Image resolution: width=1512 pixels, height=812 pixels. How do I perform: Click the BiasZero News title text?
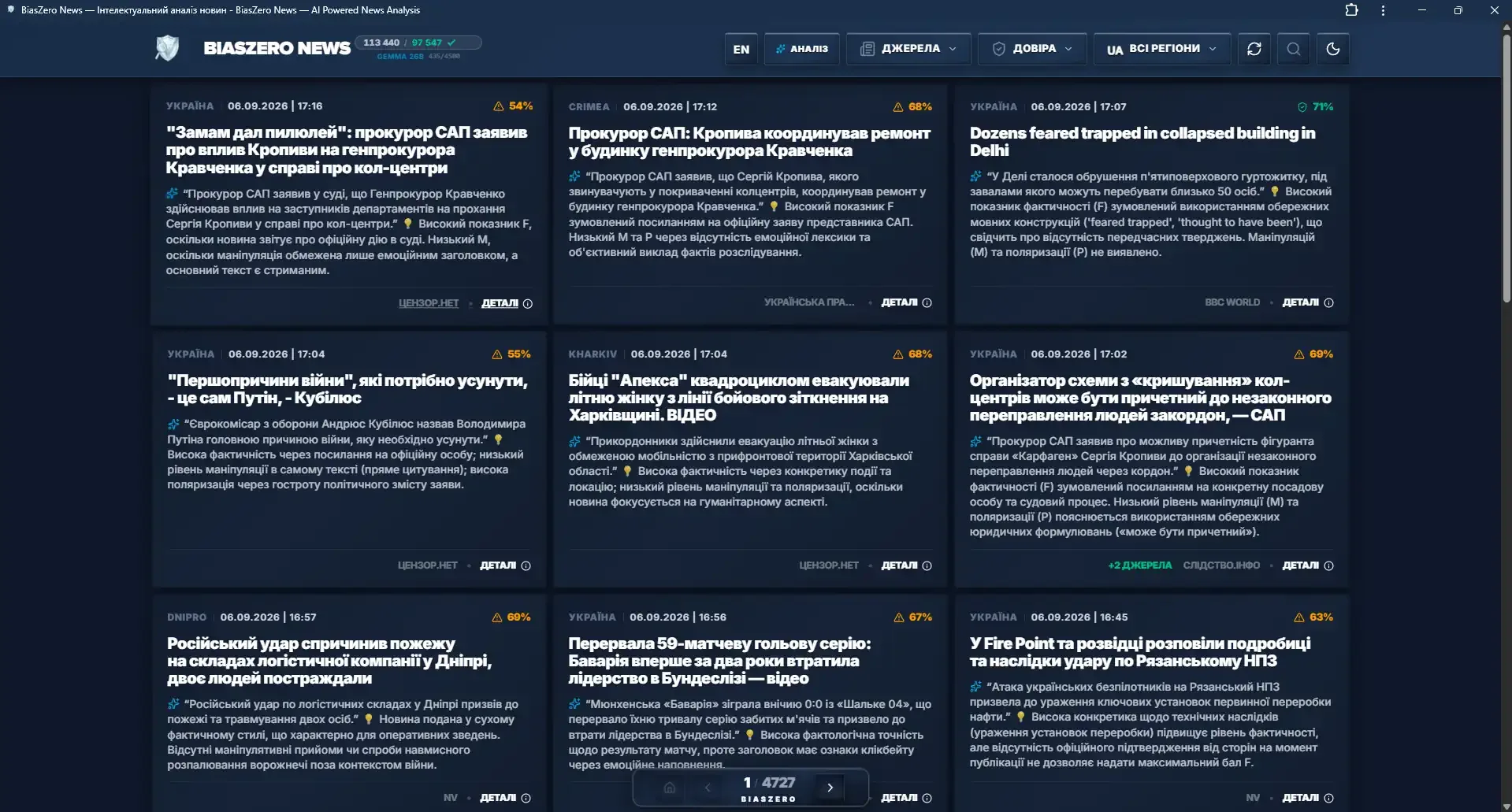point(277,48)
